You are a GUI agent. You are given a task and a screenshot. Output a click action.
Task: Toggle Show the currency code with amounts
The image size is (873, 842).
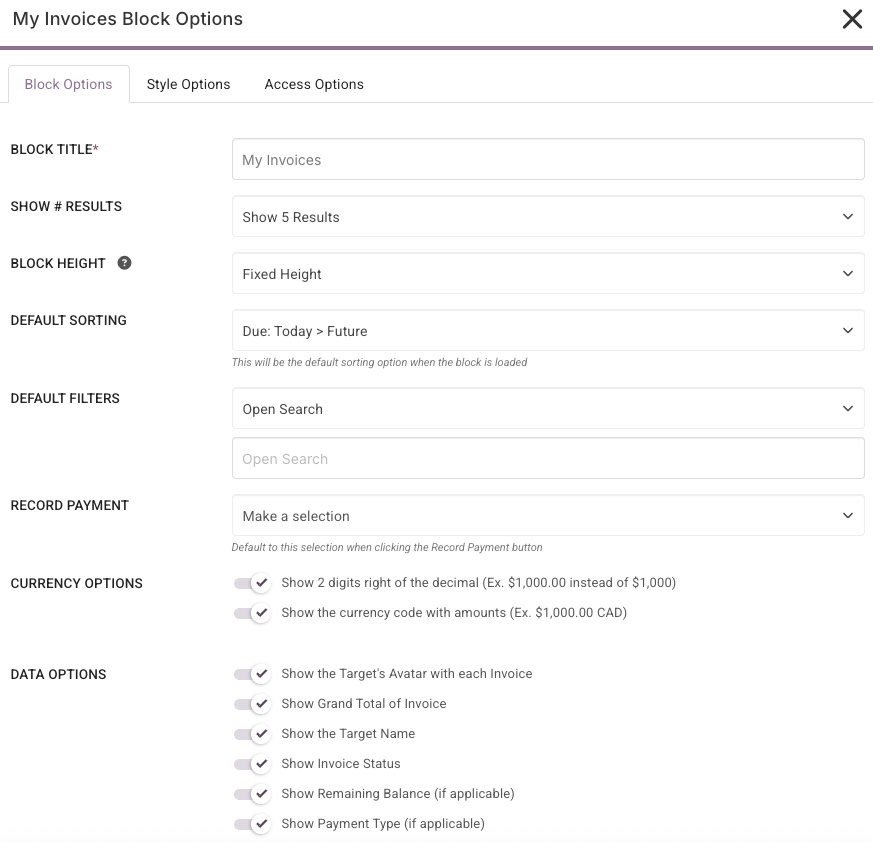click(252, 613)
